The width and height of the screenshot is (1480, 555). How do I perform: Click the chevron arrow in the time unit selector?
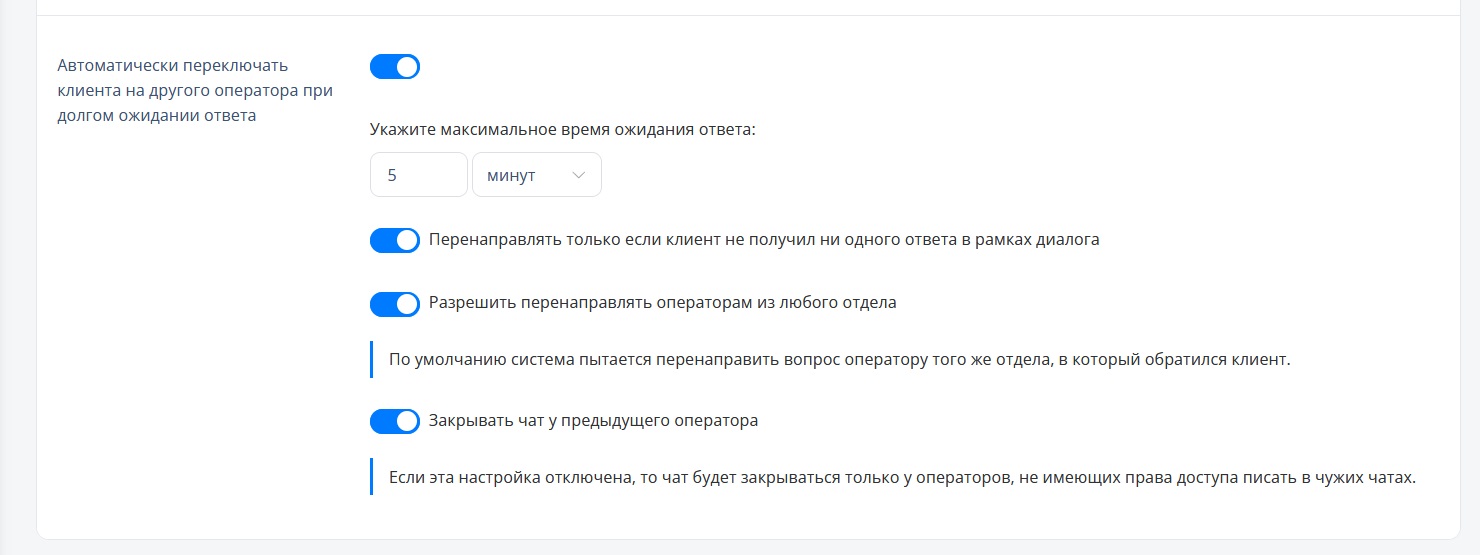[579, 175]
